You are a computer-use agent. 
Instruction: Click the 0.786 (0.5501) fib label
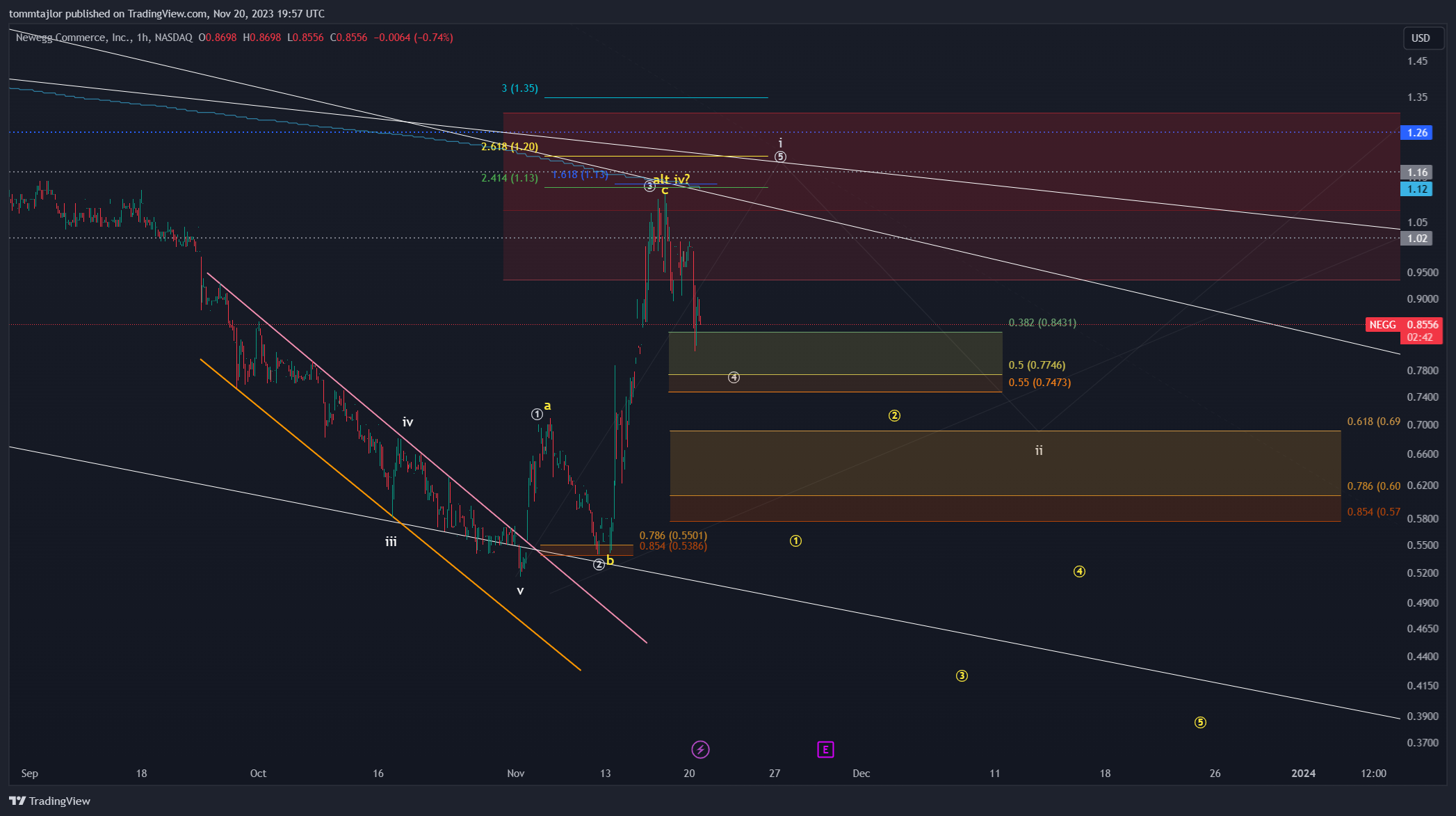click(673, 535)
